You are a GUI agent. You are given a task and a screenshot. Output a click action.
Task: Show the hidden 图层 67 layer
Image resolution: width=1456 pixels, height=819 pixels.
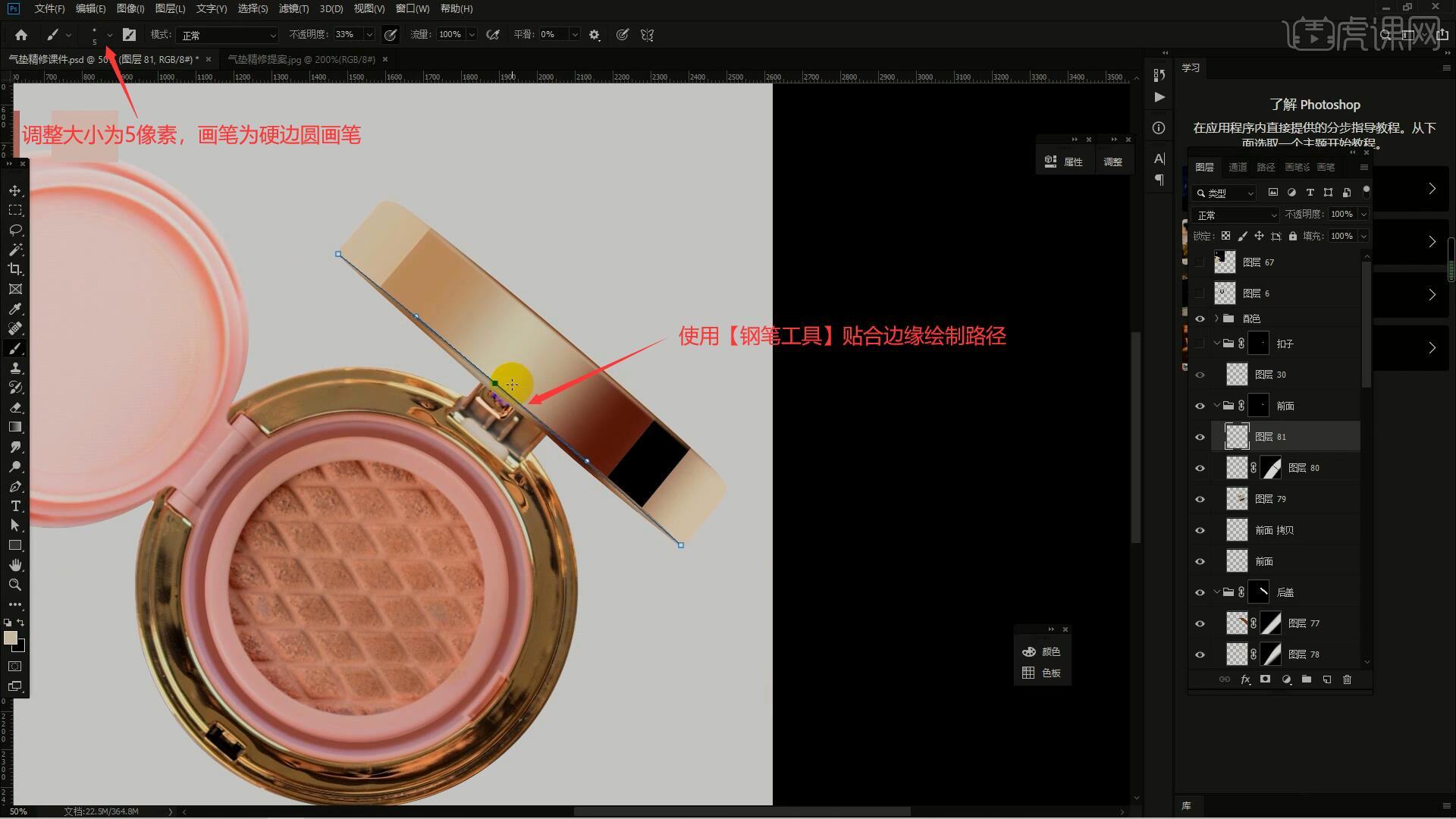pos(1200,262)
